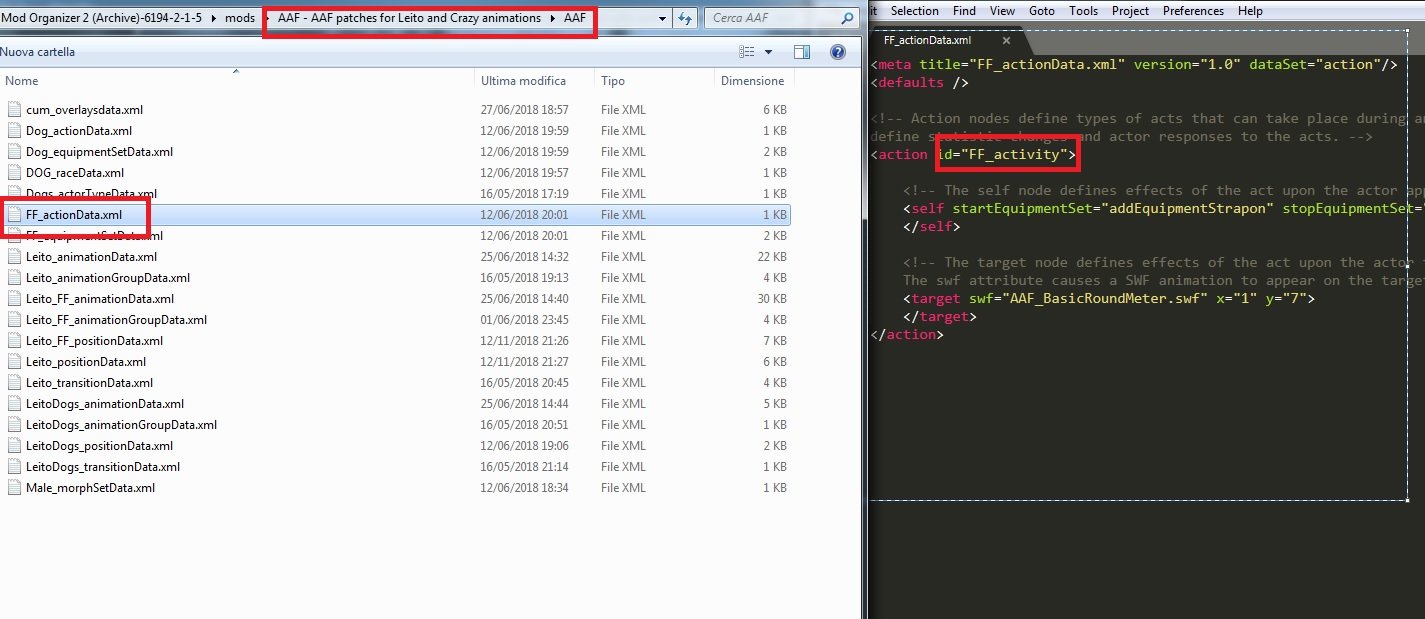Screen dimensions: 1425x619
Task: Click the Nuova cartella button
Action: tap(37, 52)
